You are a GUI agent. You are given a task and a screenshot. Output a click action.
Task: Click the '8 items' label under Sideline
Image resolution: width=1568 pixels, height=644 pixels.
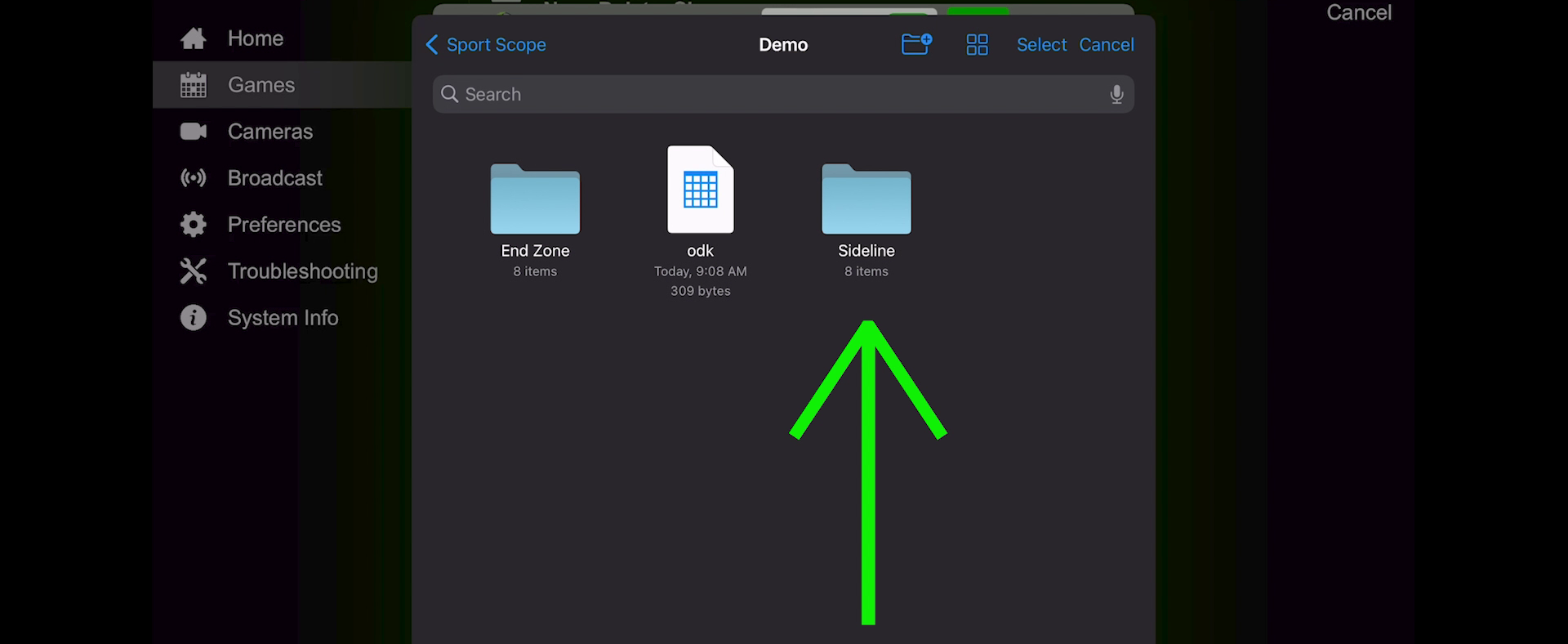[x=866, y=271]
